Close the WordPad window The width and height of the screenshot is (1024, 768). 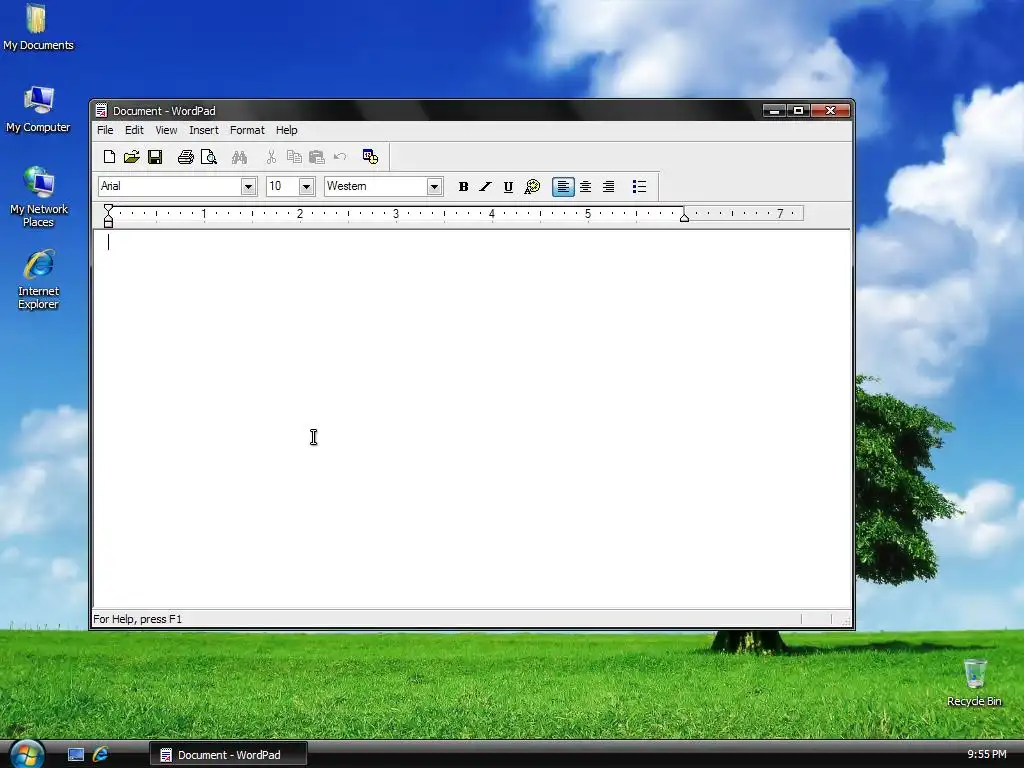830,110
